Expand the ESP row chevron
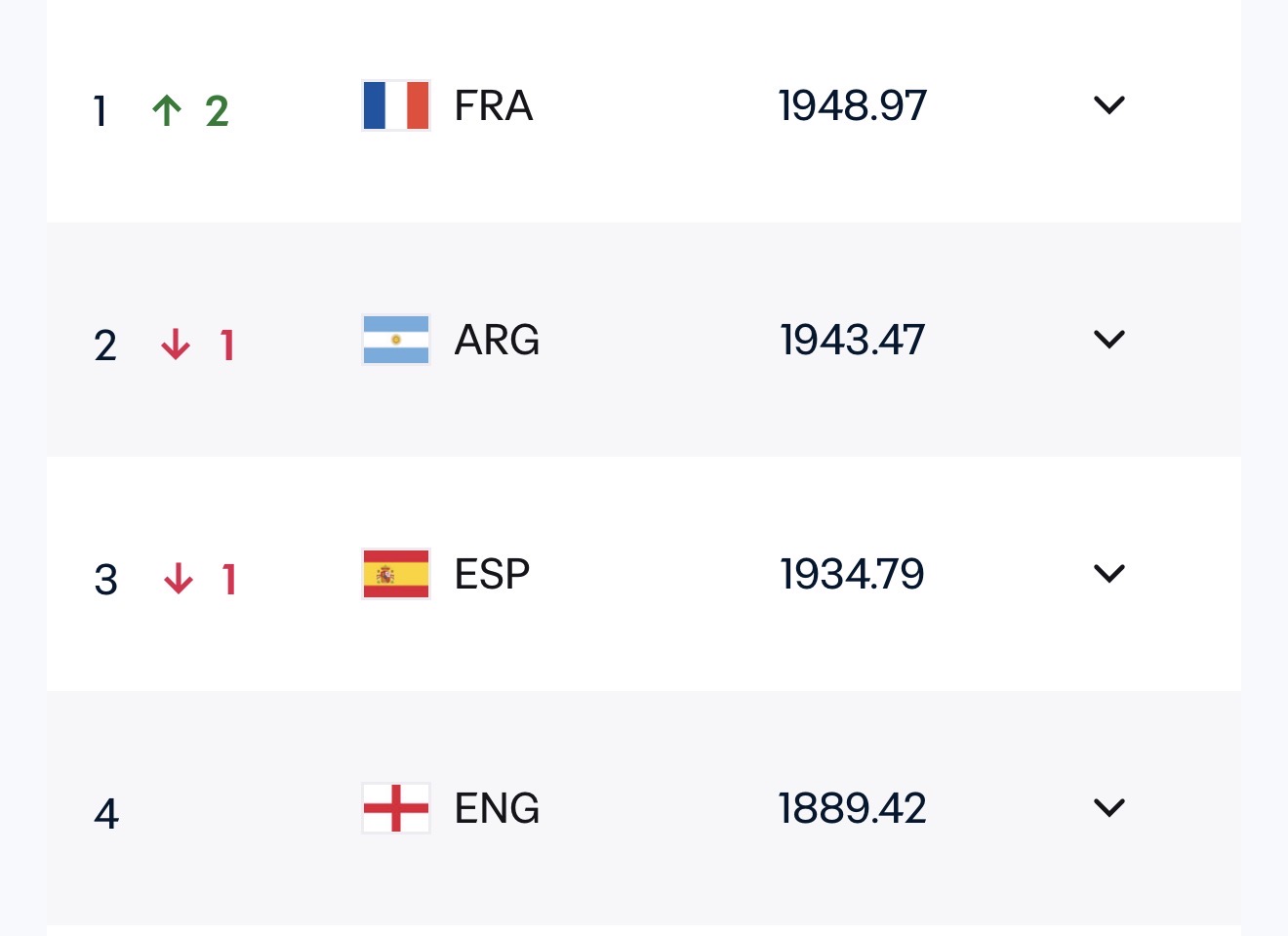 [1109, 574]
